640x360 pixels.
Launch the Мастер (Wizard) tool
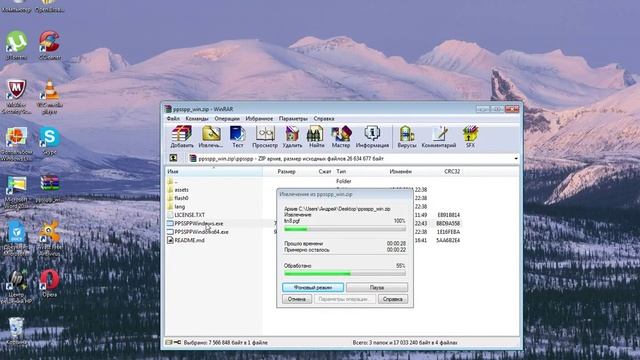point(341,137)
